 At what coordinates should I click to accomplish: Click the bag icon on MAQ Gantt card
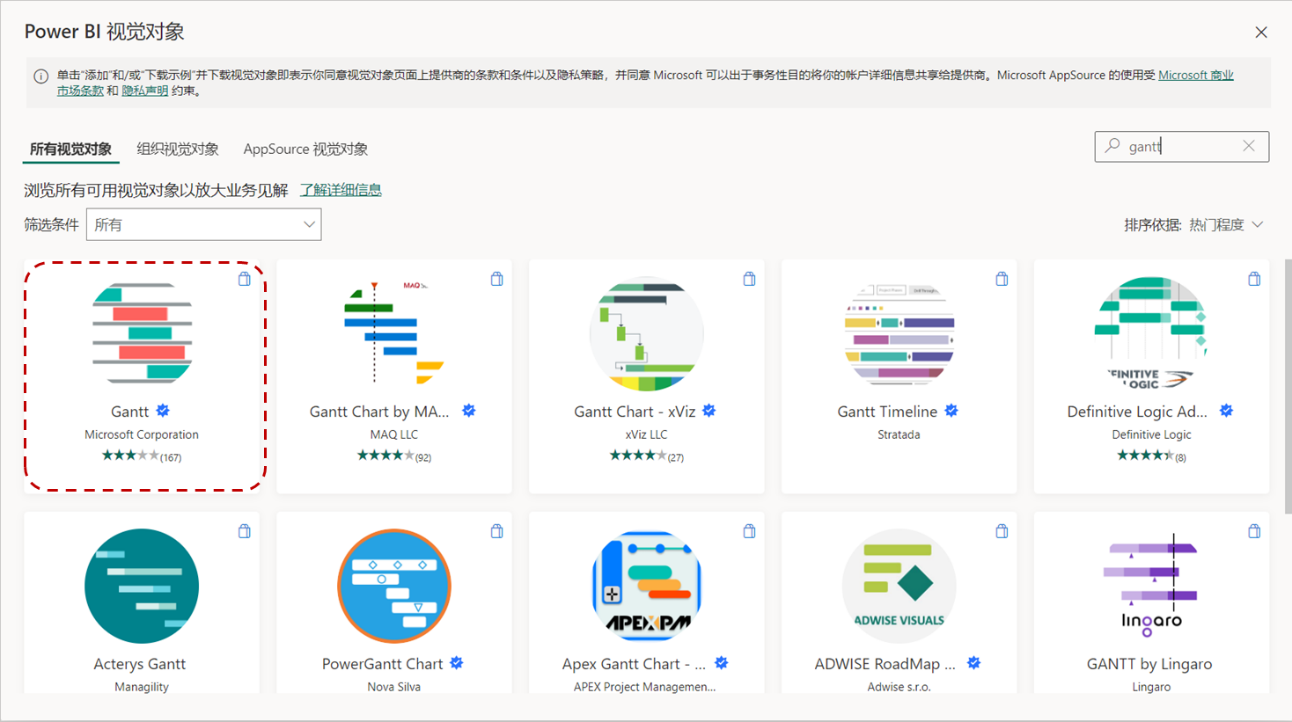(x=497, y=279)
